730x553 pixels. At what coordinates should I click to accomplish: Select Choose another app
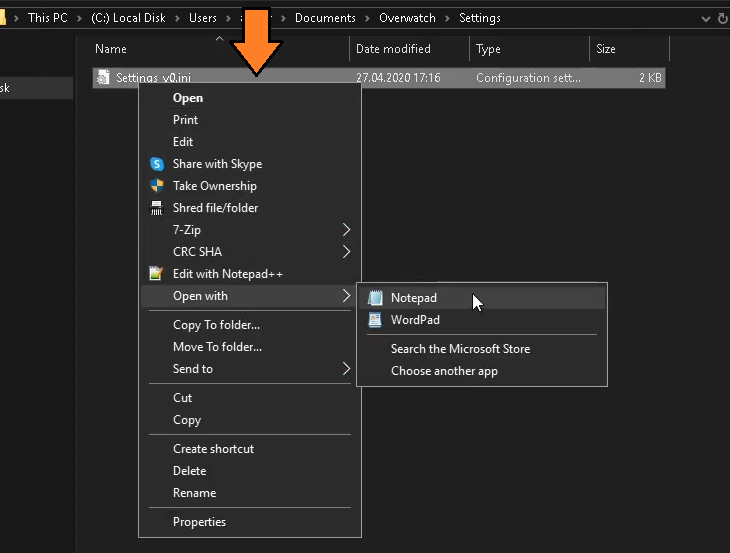482,371
